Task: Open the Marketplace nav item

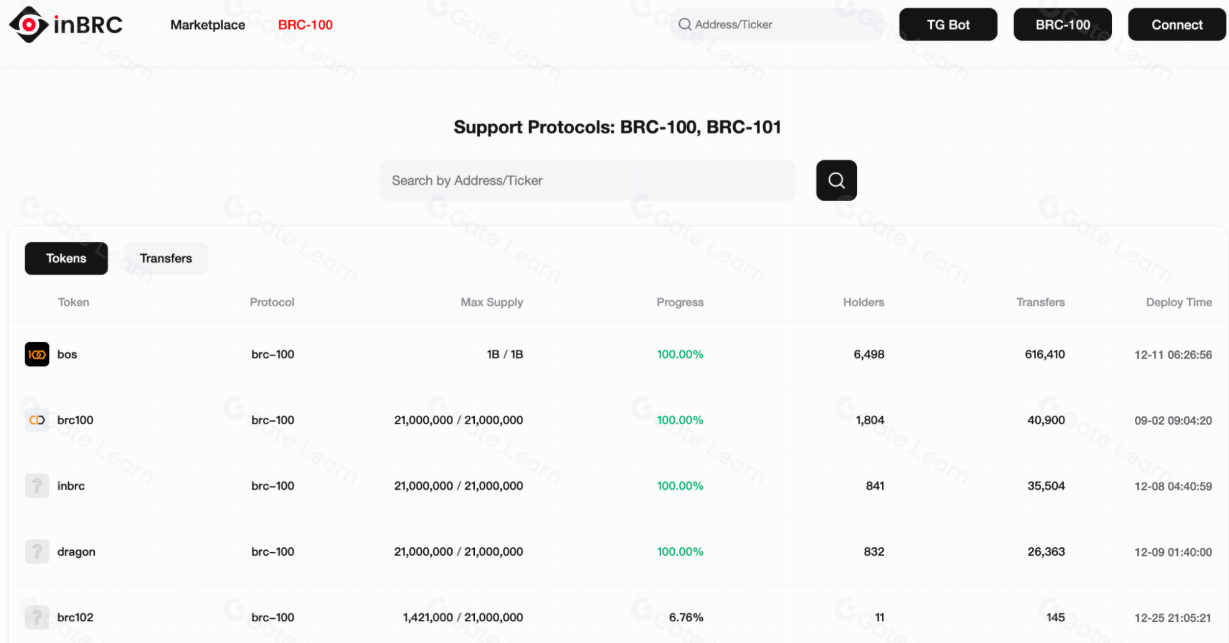Action: (x=207, y=25)
